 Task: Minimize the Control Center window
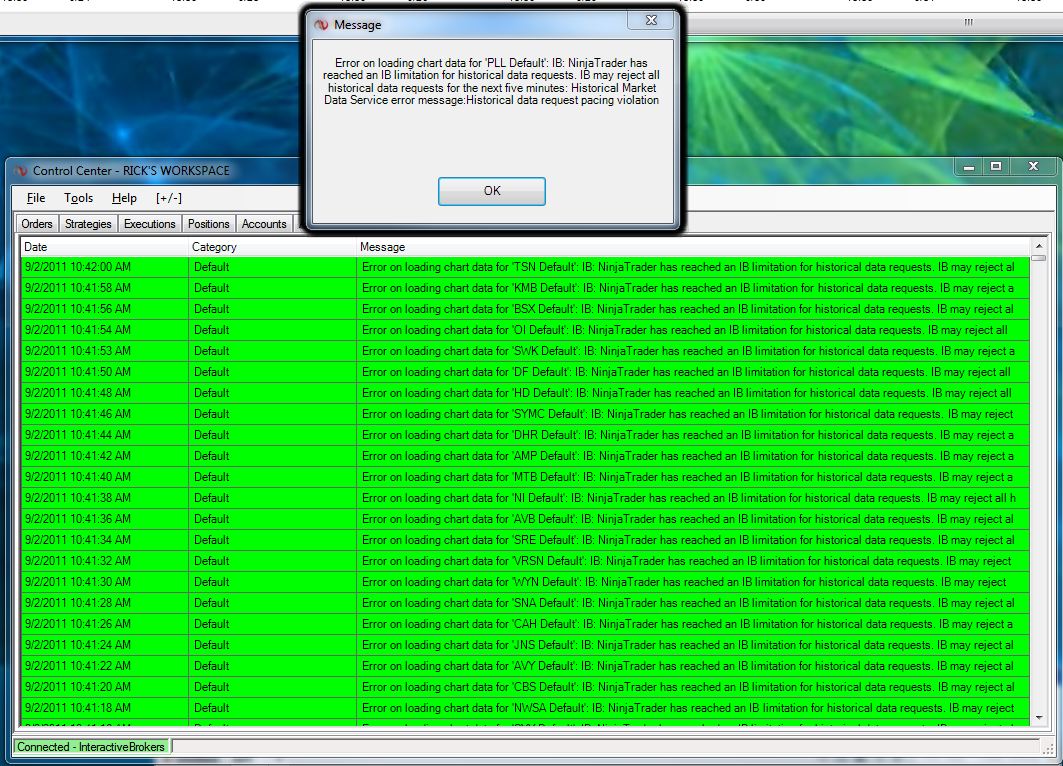[x=969, y=167]
